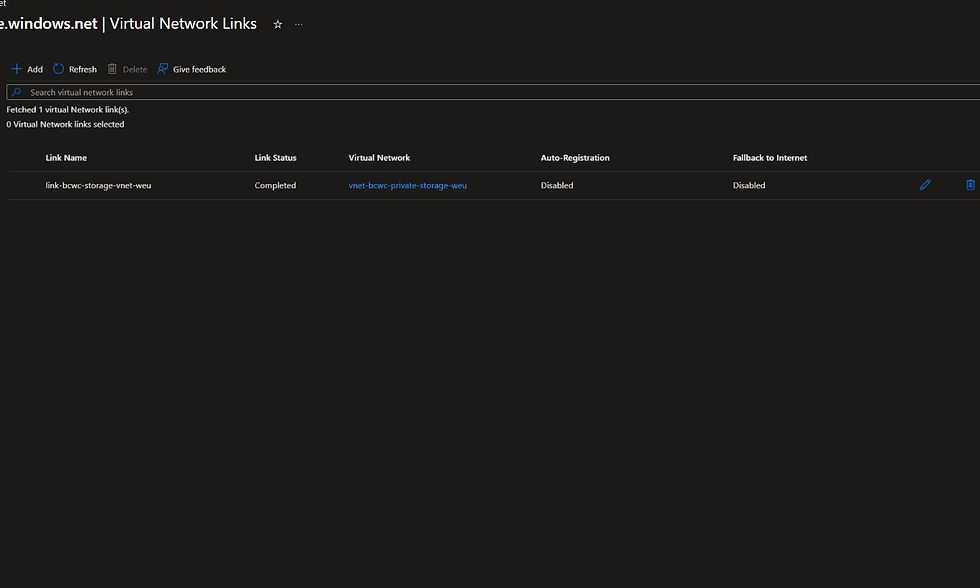The width and height of the screenshot is (980, 588).
Task: Select the link-bcwc-storage-vnet-weu row name
Action: (98, 186)
